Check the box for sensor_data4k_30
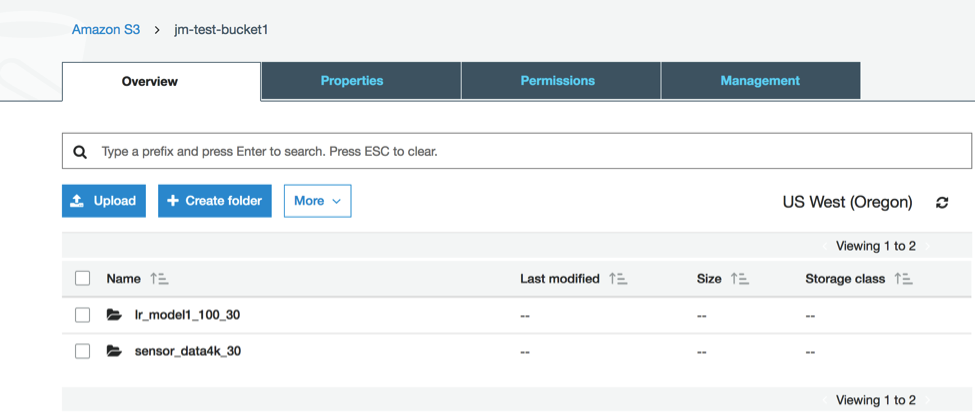This screenshot has width=975, height=417. [x=83, y=351]
